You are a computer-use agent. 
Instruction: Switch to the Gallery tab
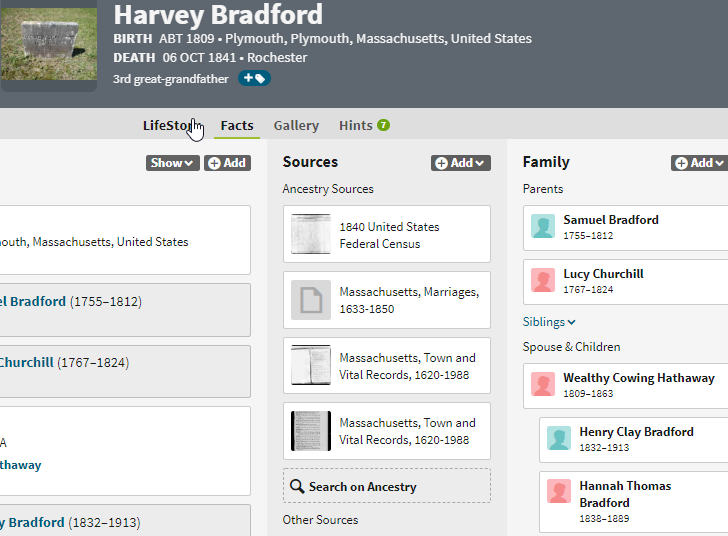(296, 126)
